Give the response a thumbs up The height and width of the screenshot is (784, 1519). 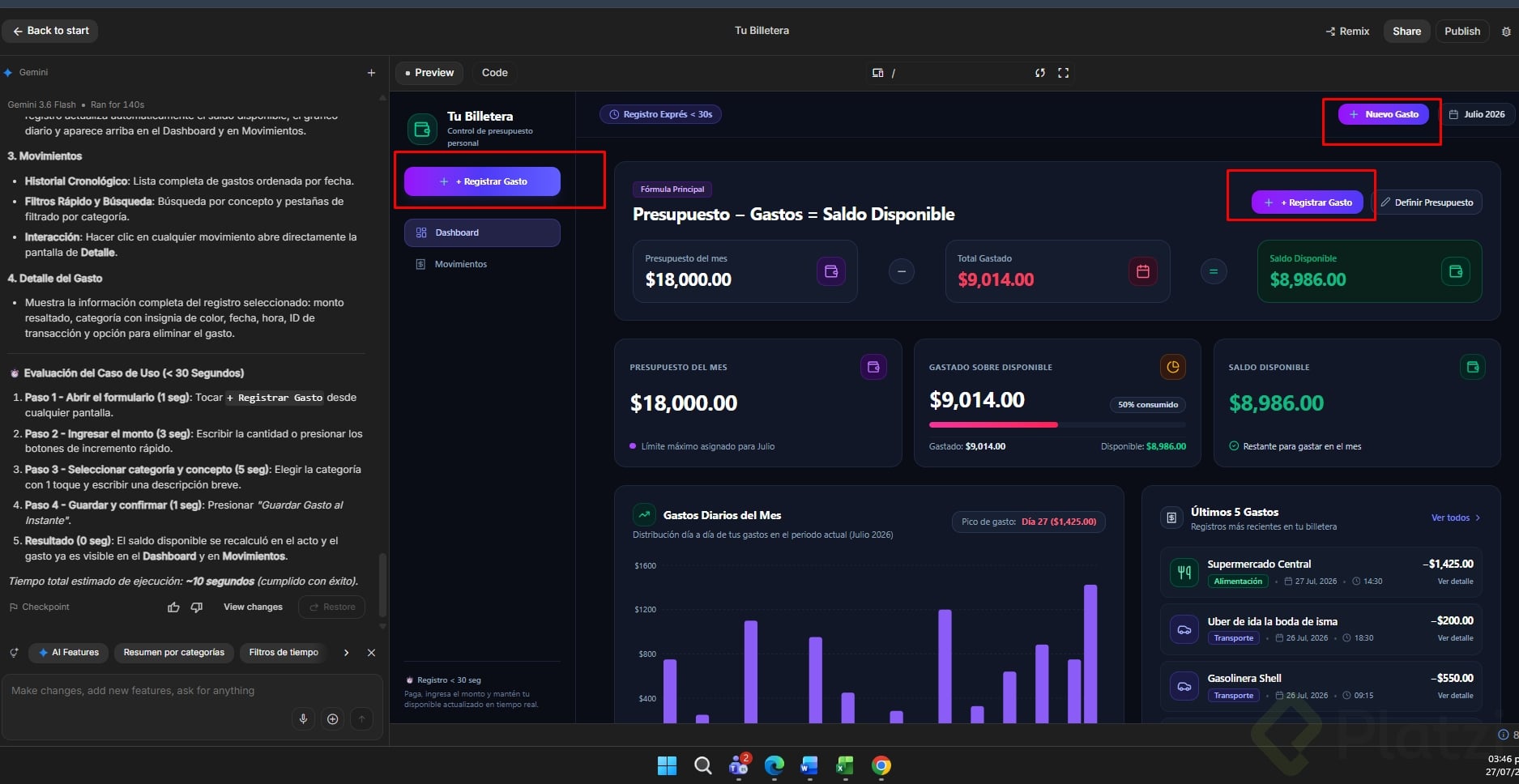point(173,607)
